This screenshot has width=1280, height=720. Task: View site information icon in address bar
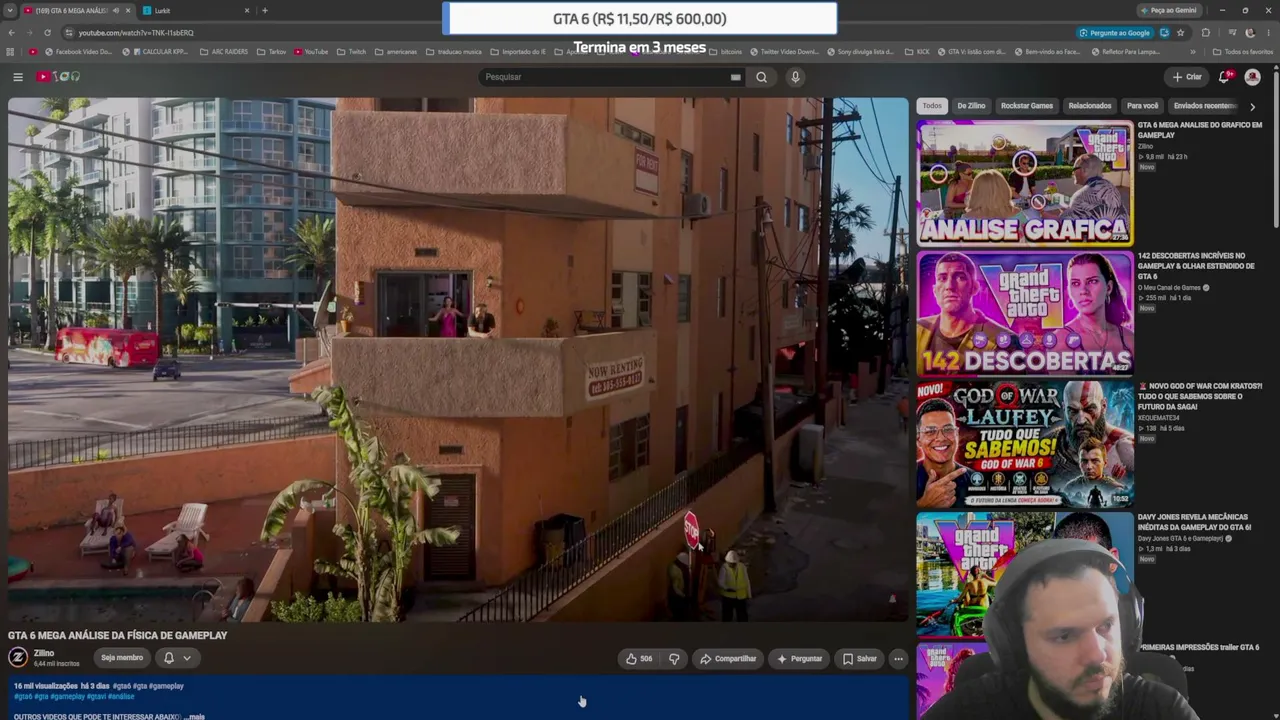[68, 33]
